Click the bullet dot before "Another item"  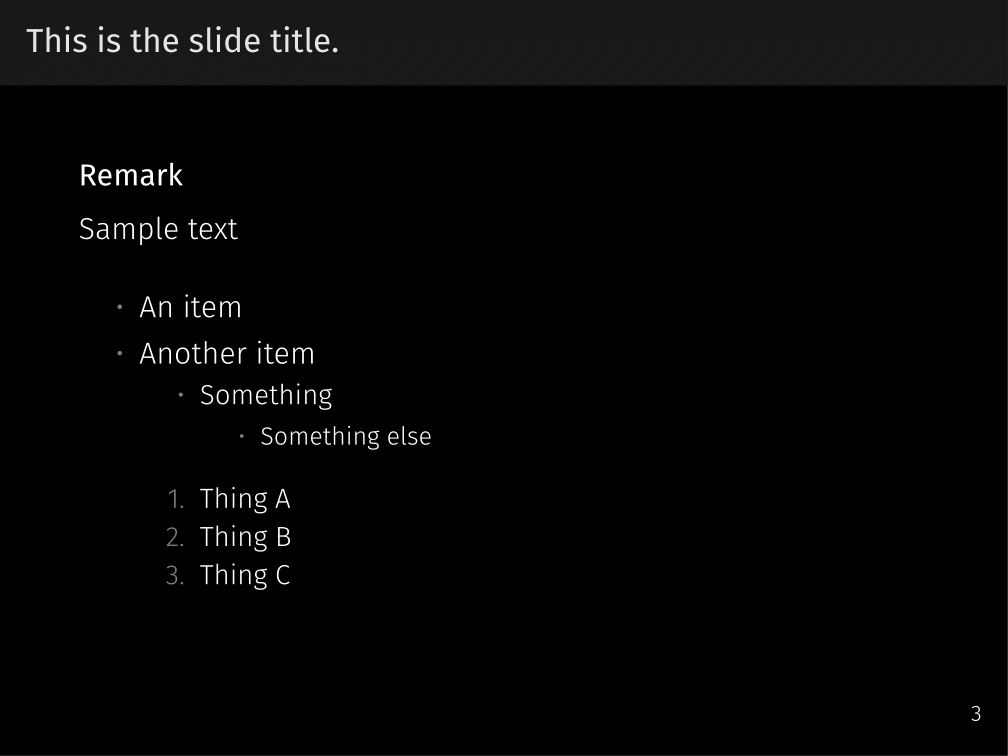[119, 354]
